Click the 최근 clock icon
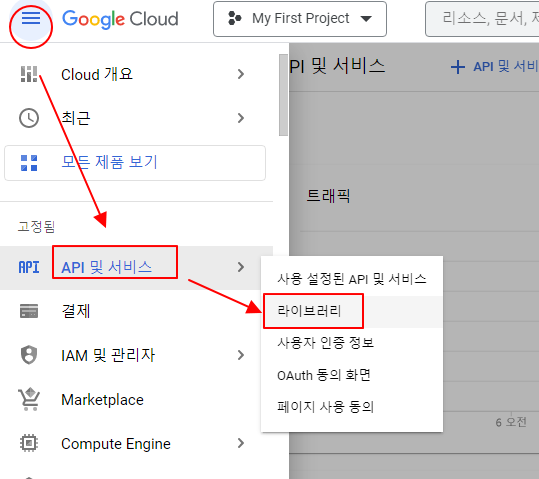539x479 pixels. point(29,118)
